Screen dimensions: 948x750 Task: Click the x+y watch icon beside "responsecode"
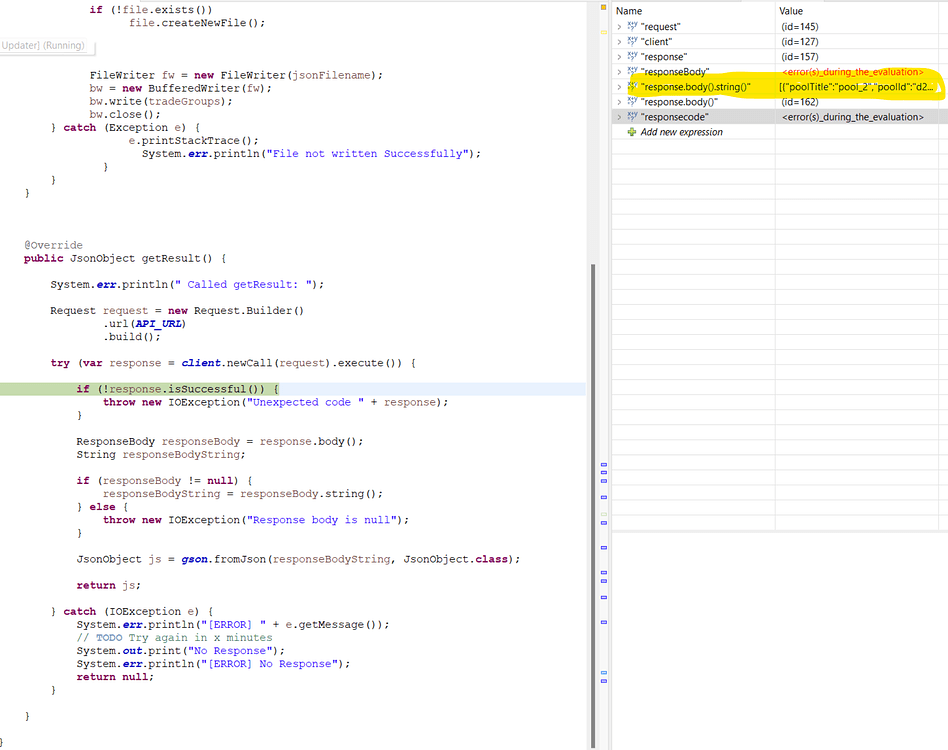click(x=633, y=116)
